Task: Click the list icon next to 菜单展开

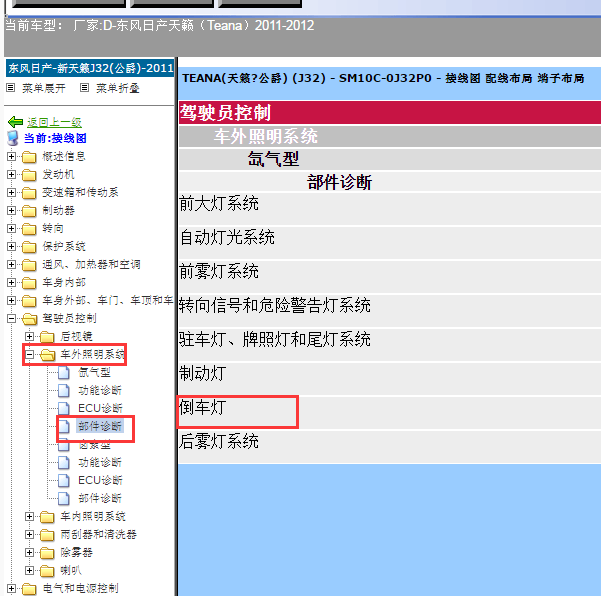Action: (x=11, y=88)
